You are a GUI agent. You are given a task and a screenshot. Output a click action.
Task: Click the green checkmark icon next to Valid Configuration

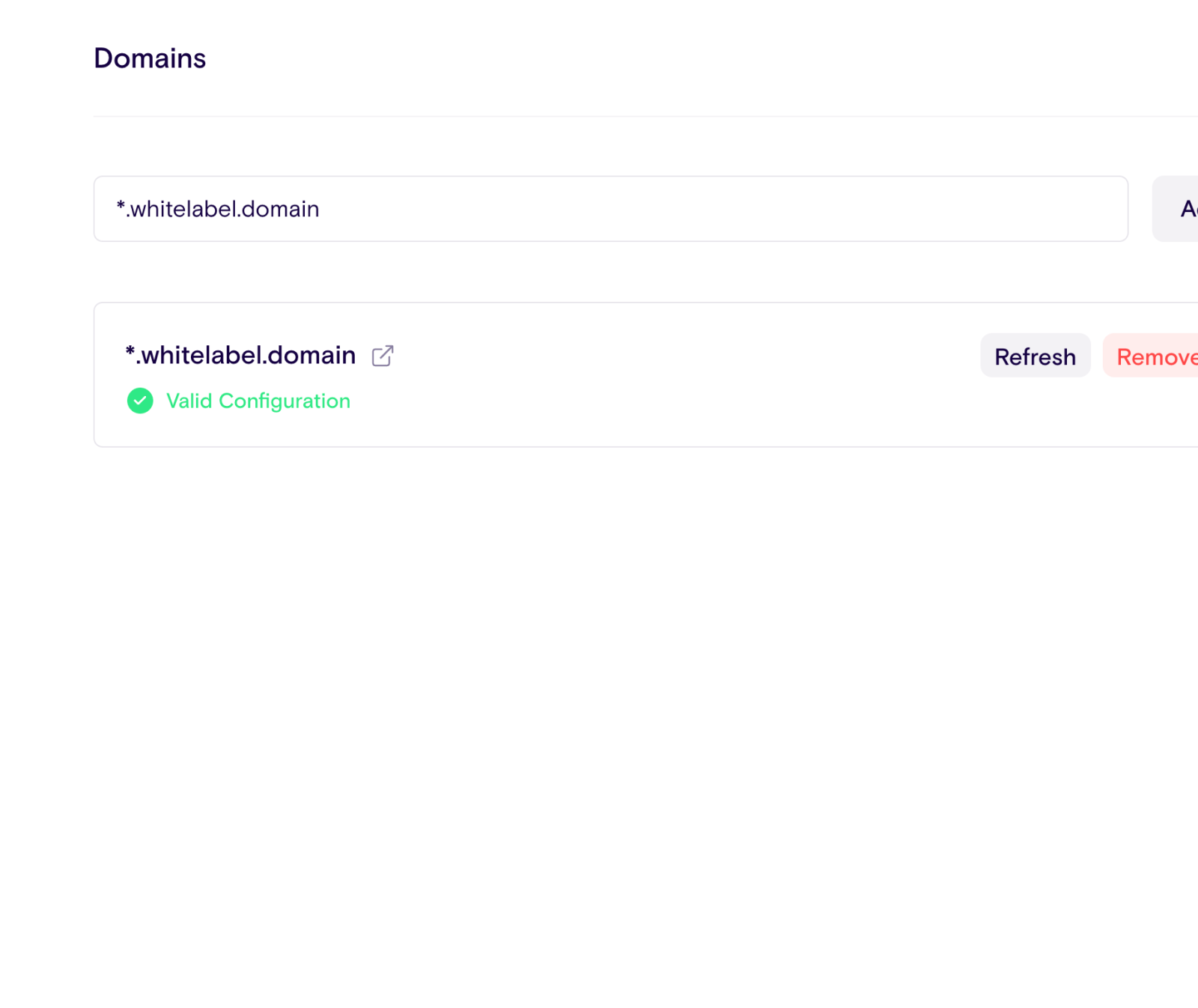pyautogui.click(x=140, y=402)
